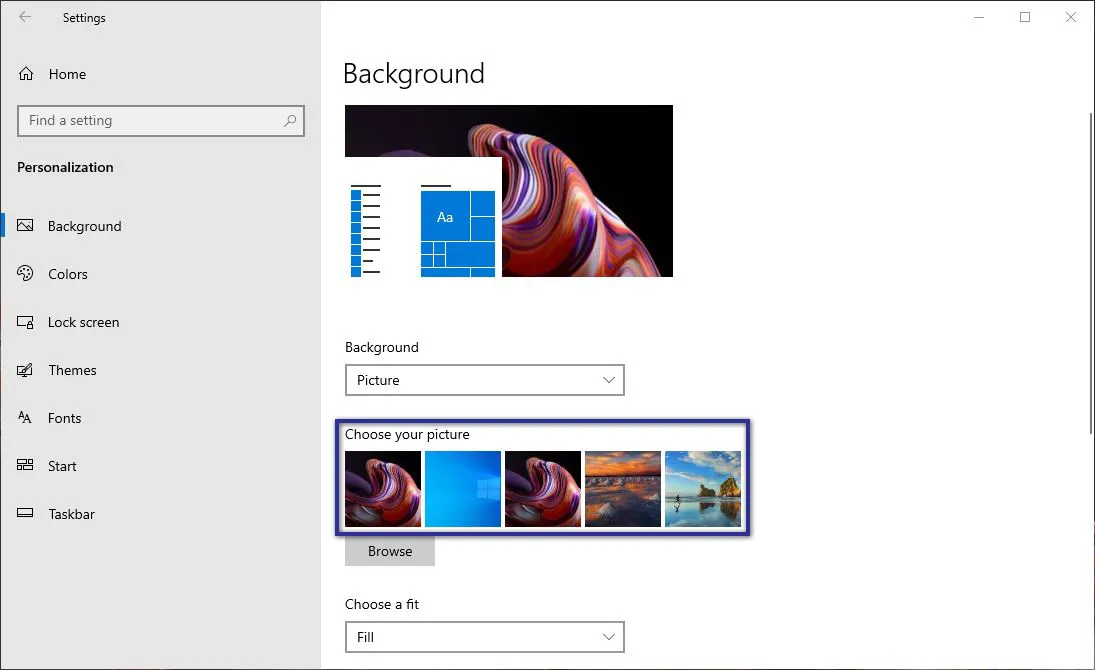Image resolution: width=1095 pixels, height=670 pixels.
Task: Open Taskbar settings from the sidebar
Action: pyautogui.click(x=24, y=514)
